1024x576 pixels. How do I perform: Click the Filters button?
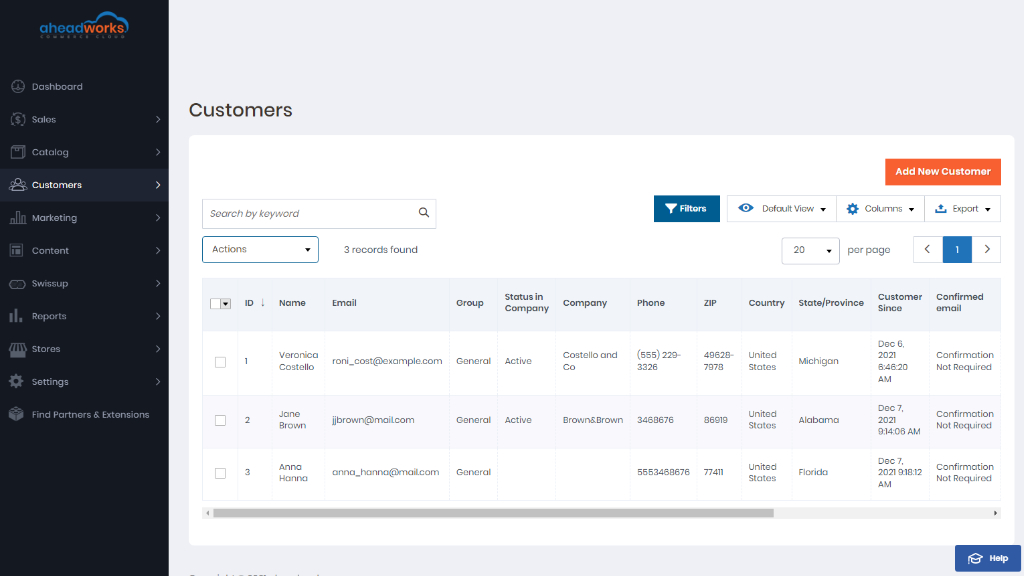686,208
